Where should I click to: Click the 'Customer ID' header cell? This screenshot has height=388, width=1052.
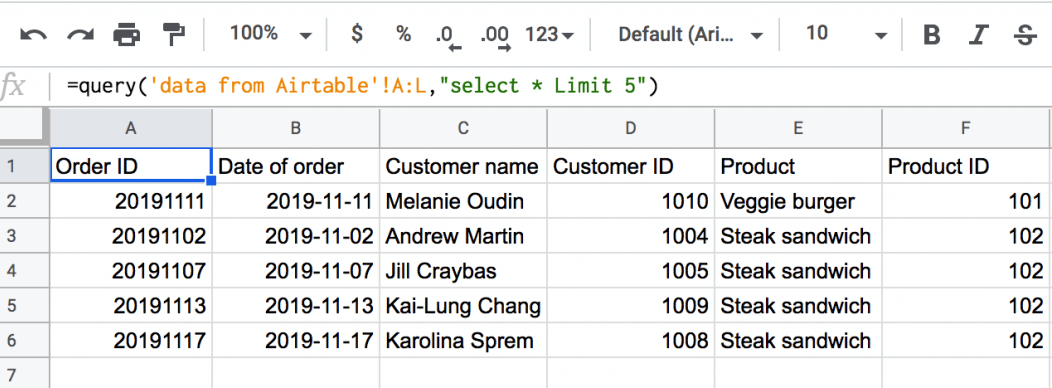coord(631,166)
